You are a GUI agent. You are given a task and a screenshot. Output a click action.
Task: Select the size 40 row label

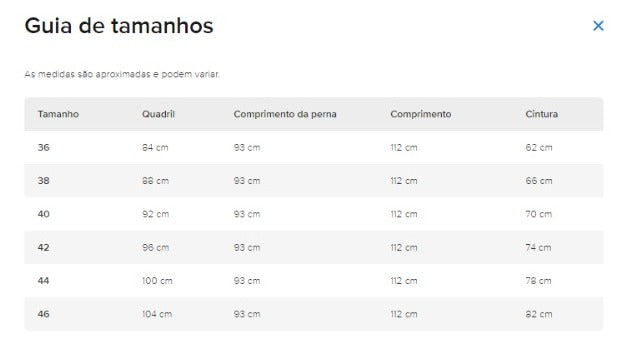43,214
